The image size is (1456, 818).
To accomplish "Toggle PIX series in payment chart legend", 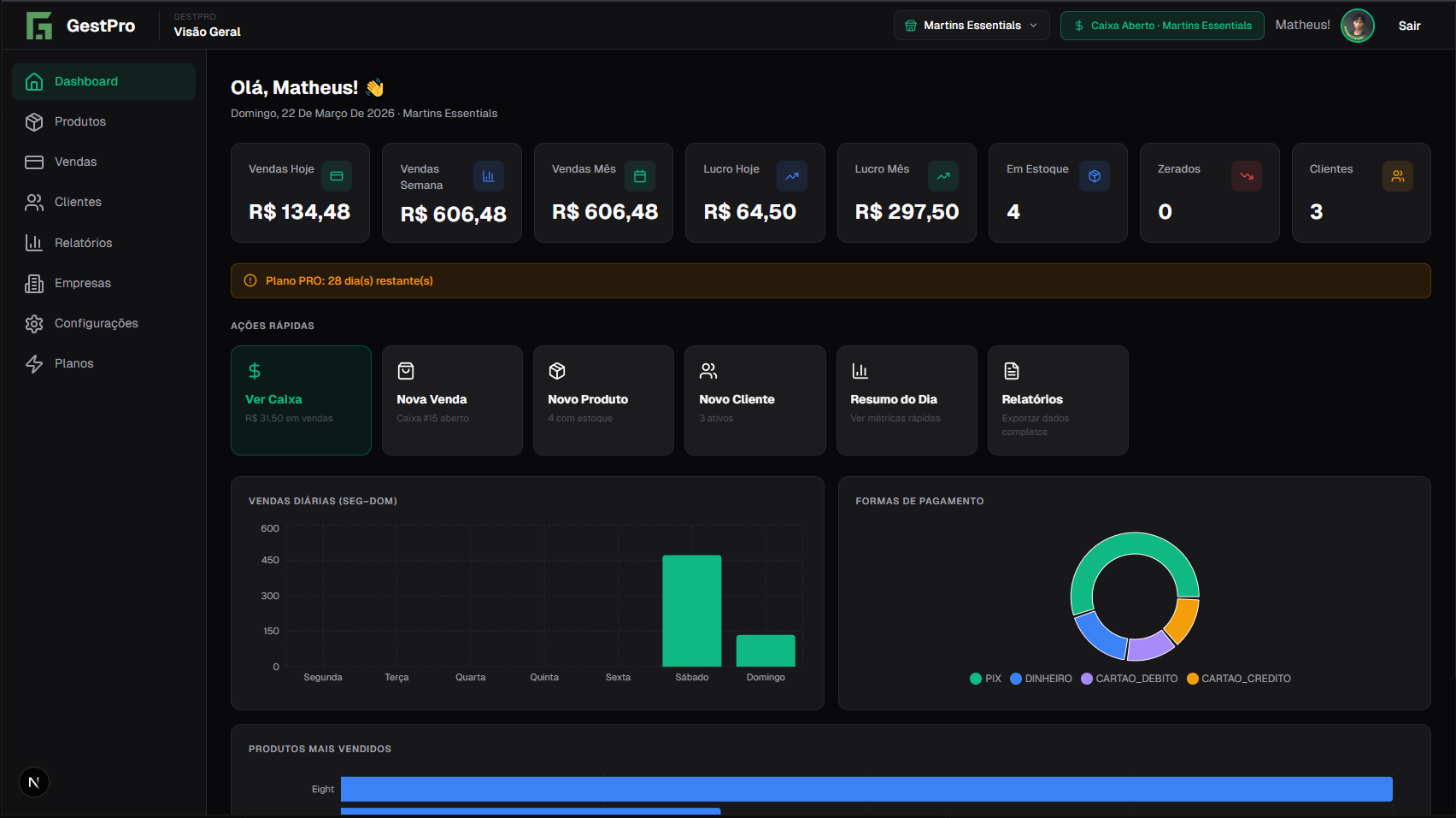I will (985, 679).
